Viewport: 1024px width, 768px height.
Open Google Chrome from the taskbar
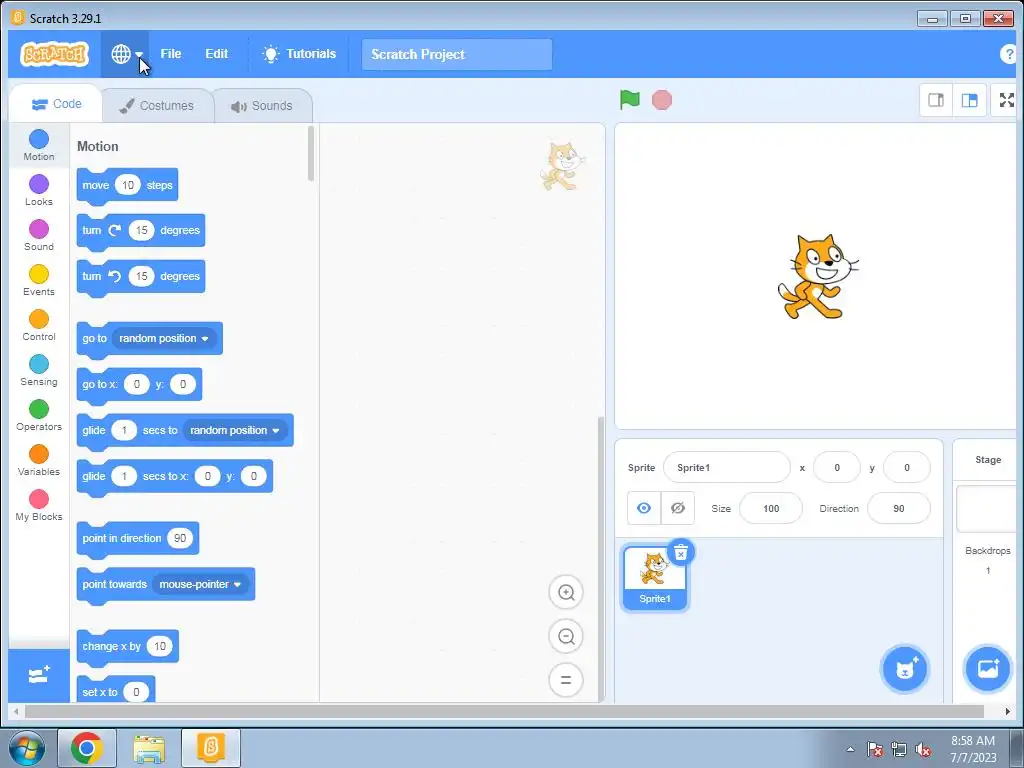(x=87, y=748)
